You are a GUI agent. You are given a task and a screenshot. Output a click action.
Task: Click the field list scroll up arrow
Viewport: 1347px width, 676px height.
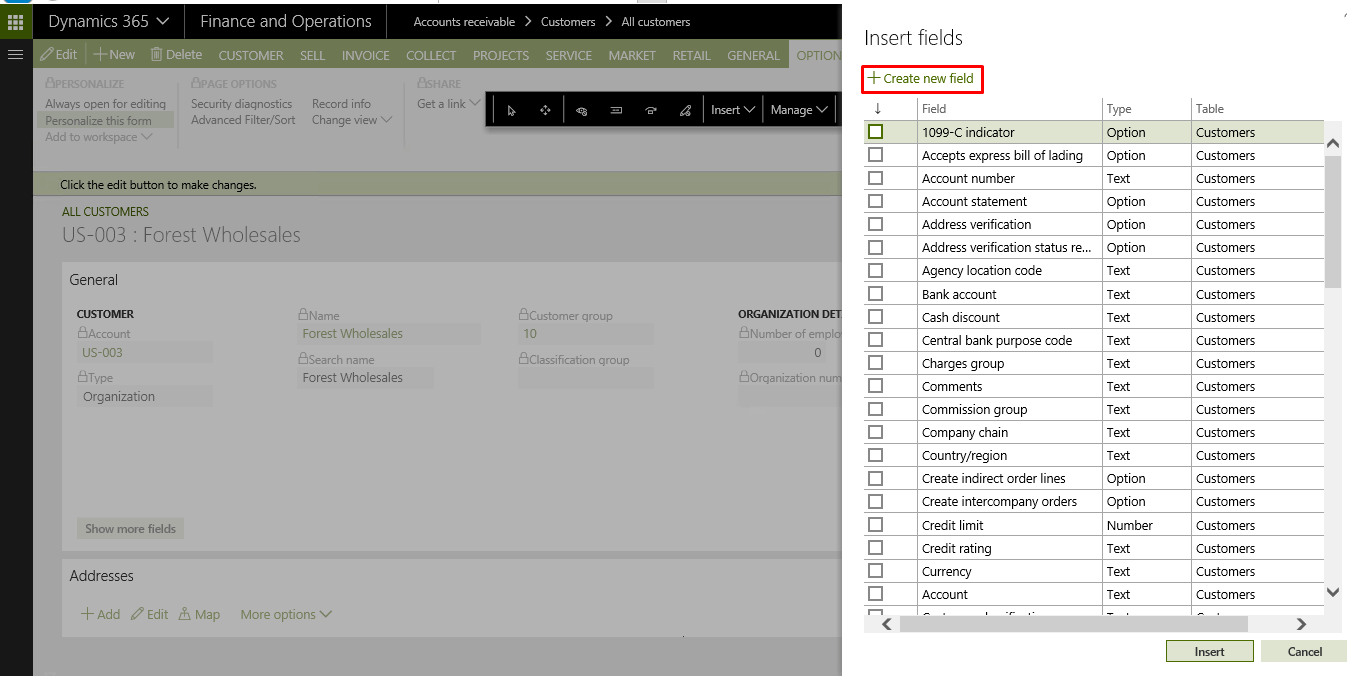1333,144
